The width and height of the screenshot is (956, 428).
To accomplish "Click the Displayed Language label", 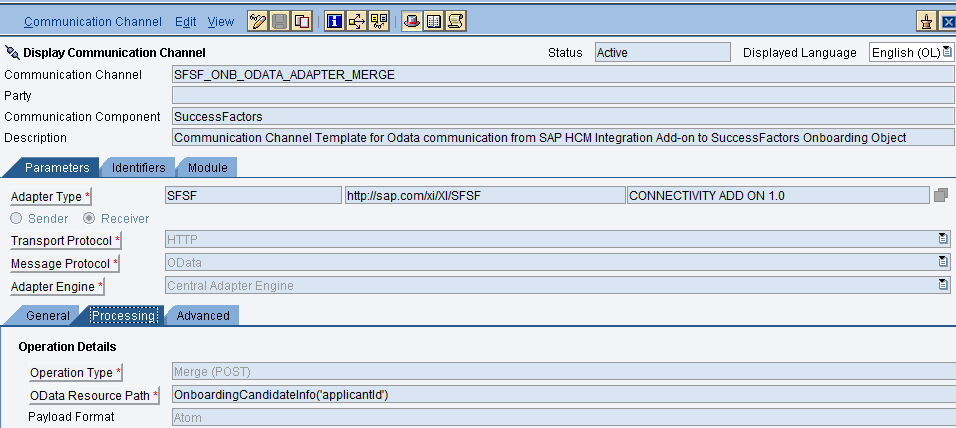I will (x=799, y=52).
